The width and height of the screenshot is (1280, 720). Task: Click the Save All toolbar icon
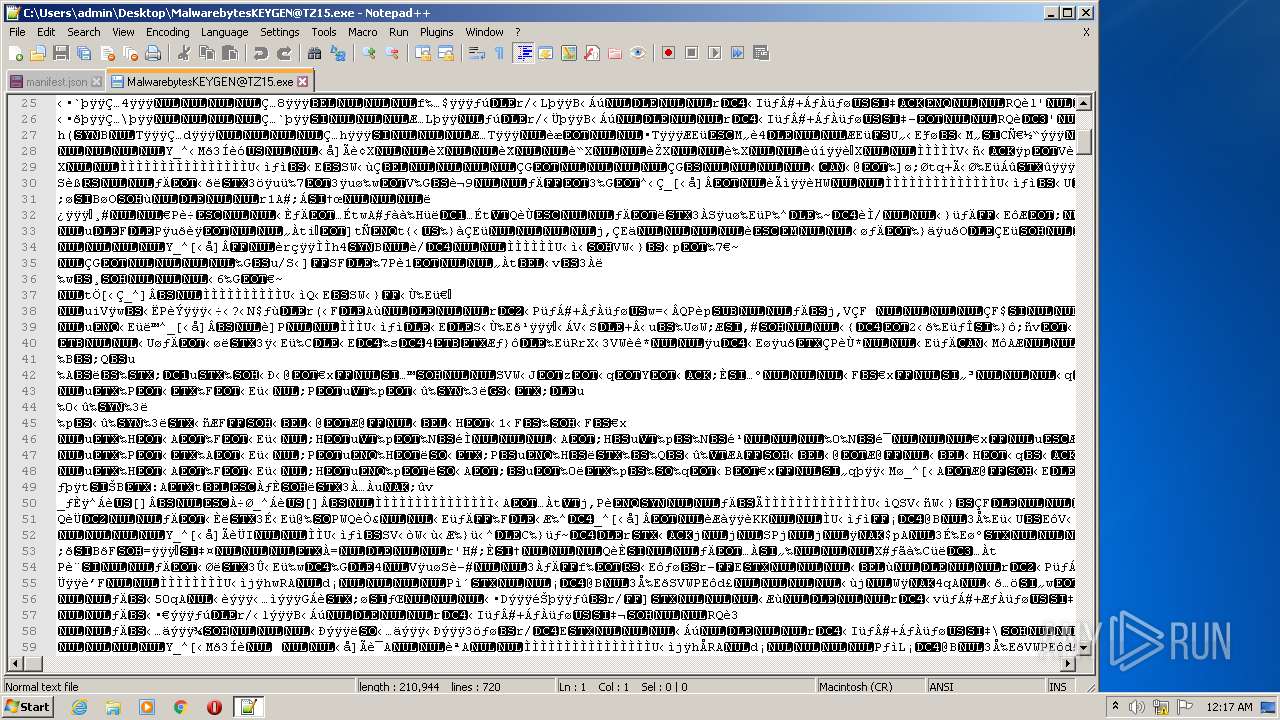point(83,53)
